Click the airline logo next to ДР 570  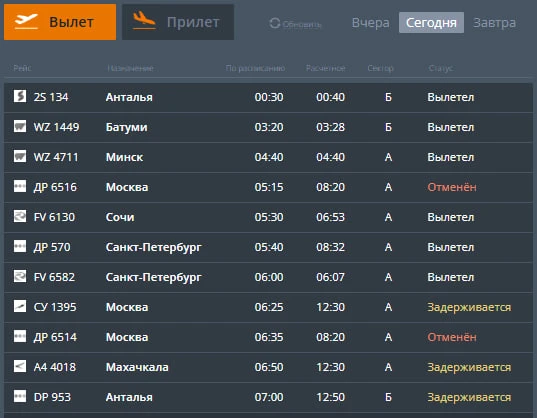click(x=20, y=246)
